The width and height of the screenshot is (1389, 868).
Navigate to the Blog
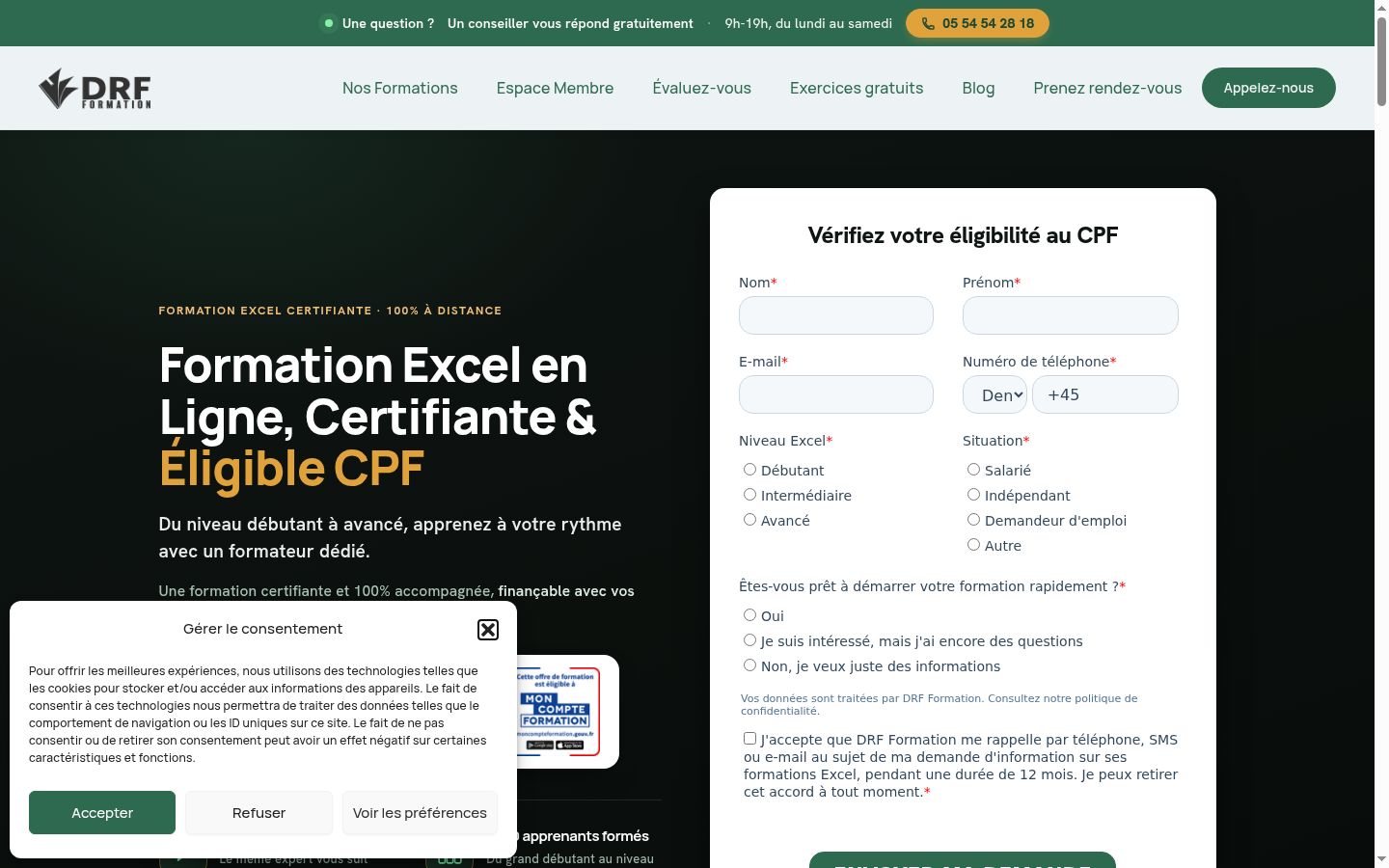coord(978,88)
